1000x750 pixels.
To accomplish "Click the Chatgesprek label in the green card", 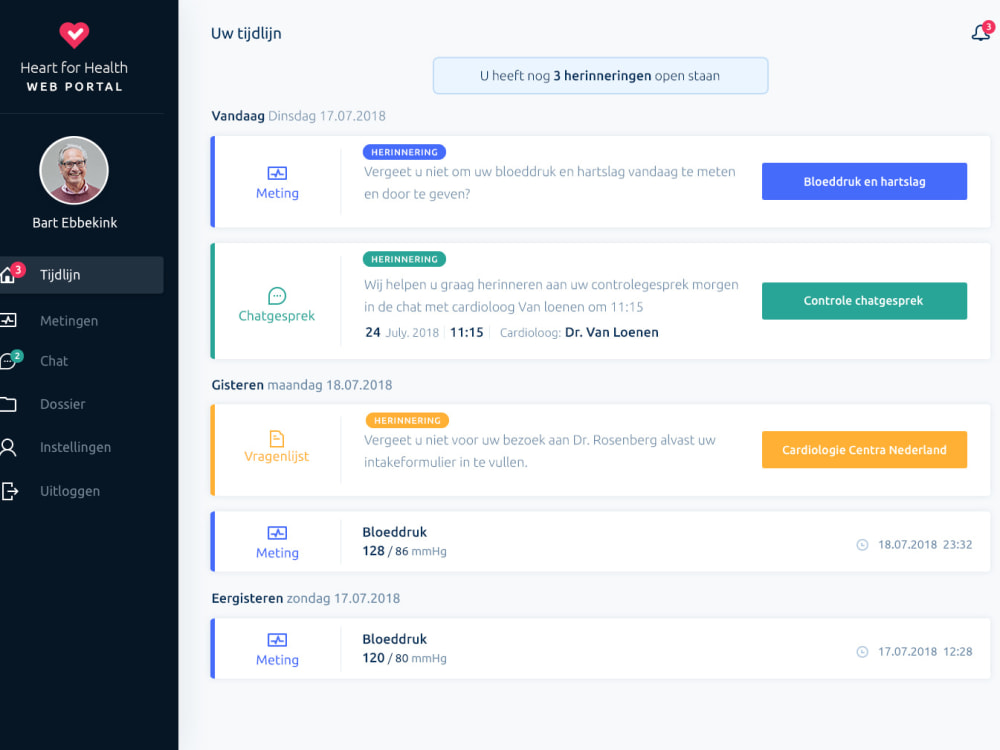I will point(277,316).
